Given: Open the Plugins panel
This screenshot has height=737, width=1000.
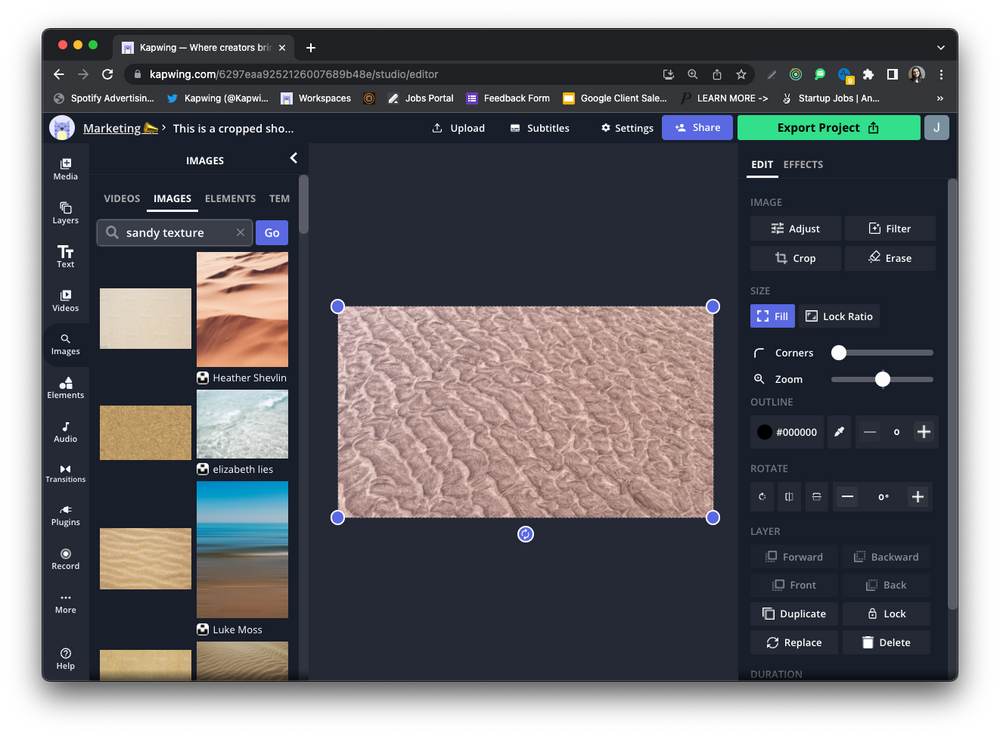Looking at the screenshot, I should coord(65,515).
